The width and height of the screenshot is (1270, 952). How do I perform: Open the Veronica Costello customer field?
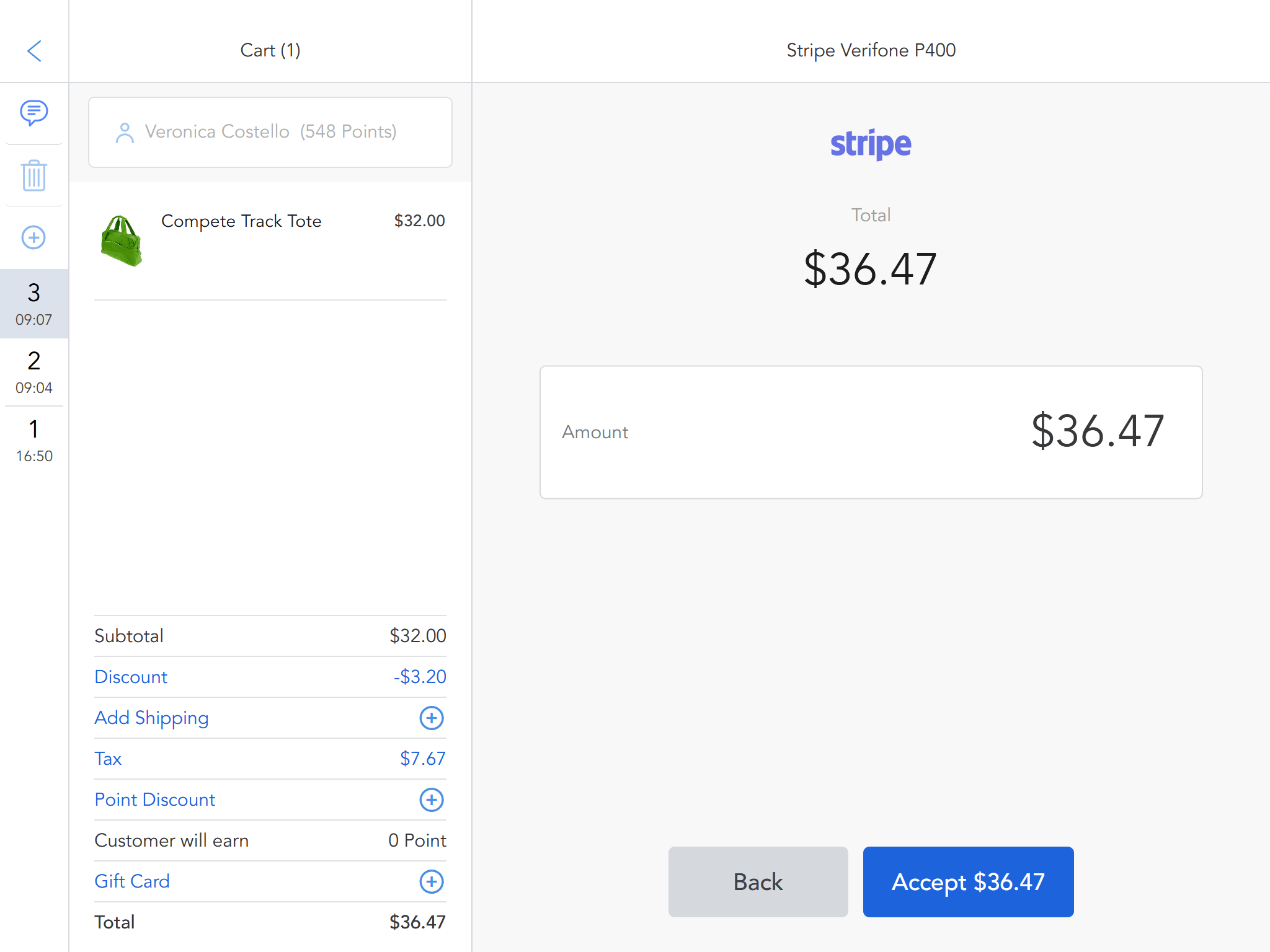[270, 132]
